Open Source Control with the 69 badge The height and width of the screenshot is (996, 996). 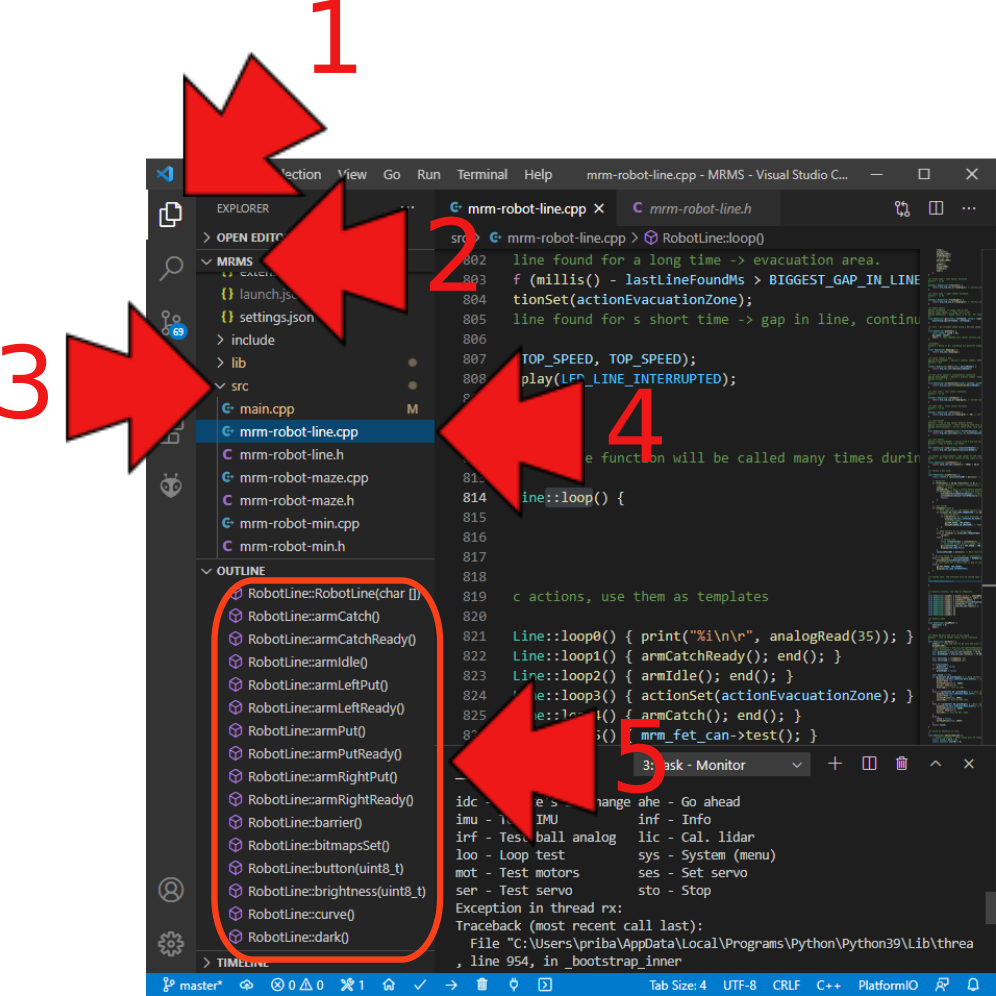click(x=172, y=323)
